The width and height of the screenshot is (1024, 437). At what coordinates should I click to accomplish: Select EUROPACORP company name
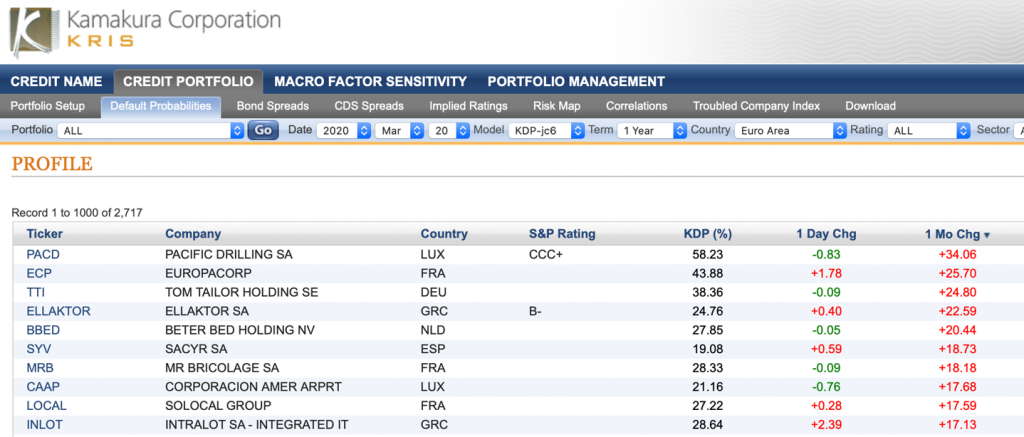point(208,274)
